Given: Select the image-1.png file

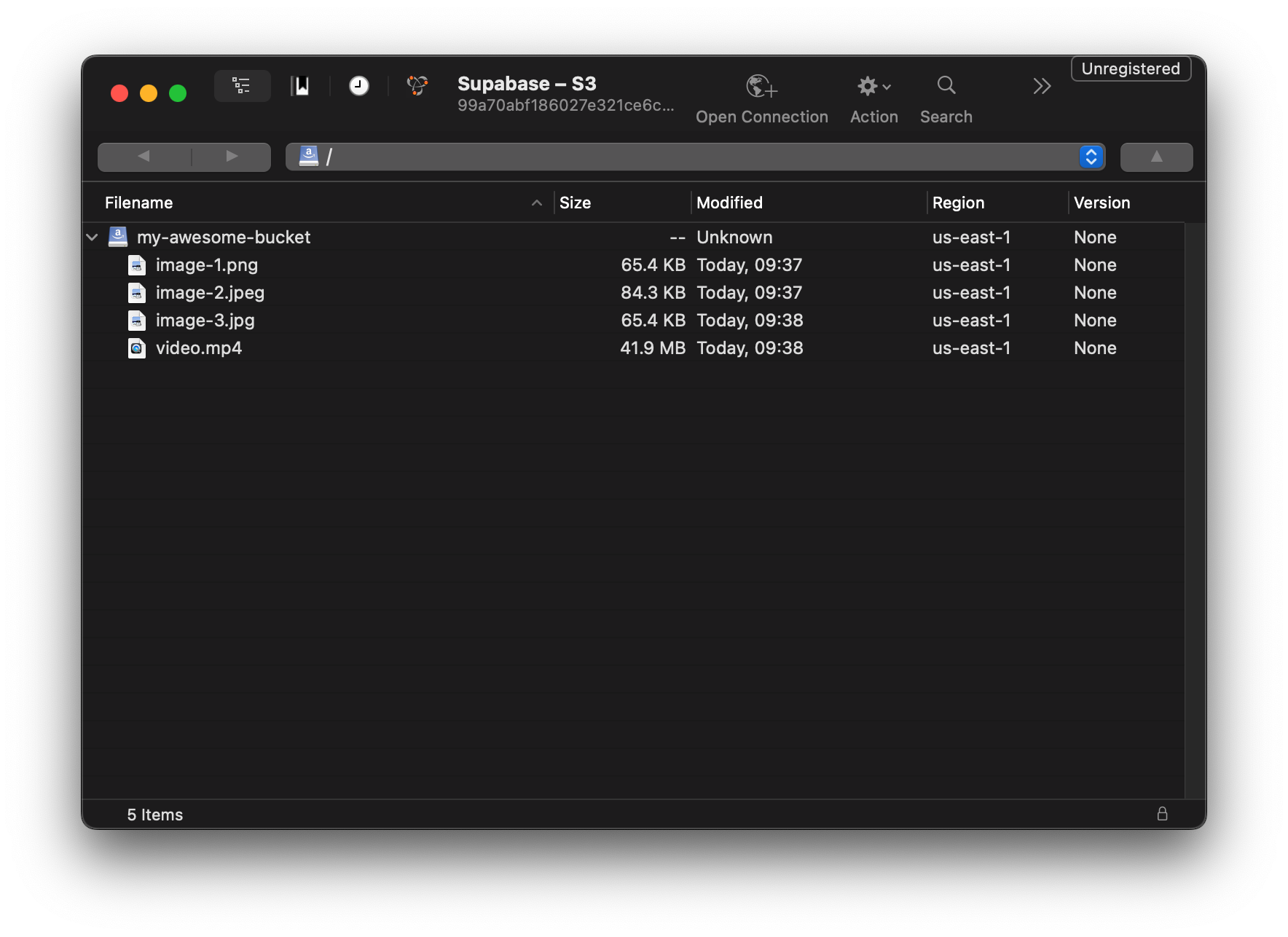Looking at the screenshot, I should [207, 265].
